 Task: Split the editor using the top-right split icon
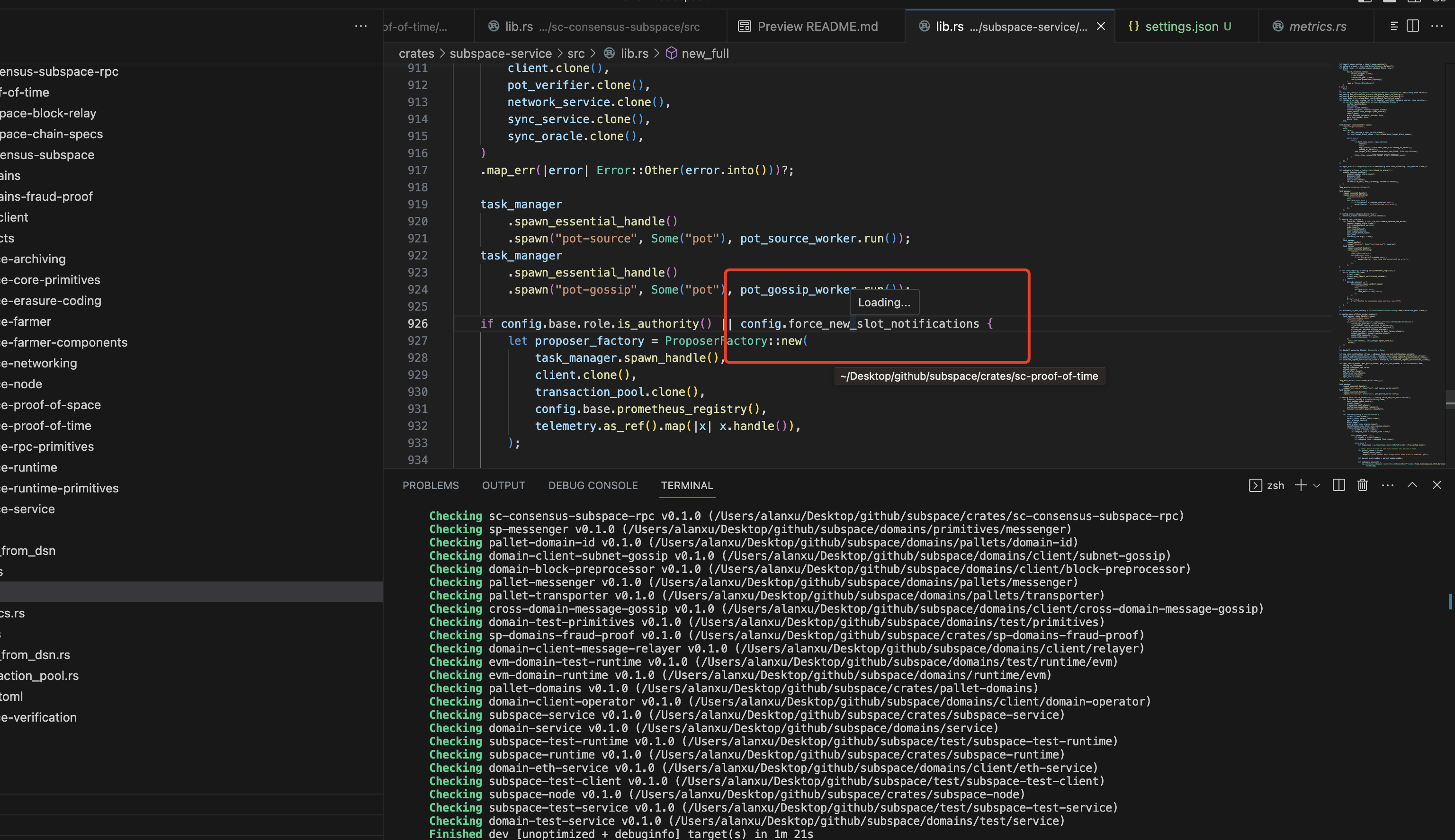click(x=1412, y=26)
